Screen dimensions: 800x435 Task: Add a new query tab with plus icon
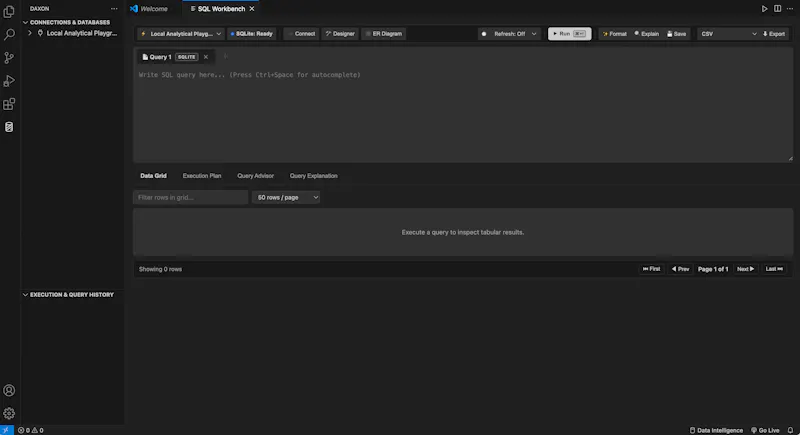pos(226,57)
